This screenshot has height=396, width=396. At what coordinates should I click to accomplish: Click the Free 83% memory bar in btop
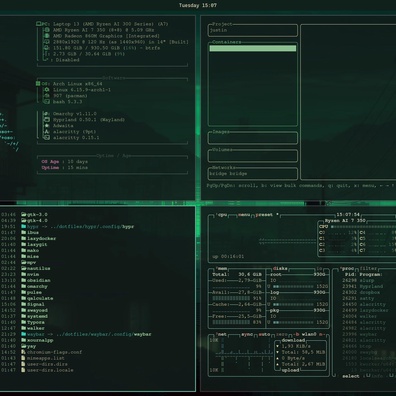point(232,322)
